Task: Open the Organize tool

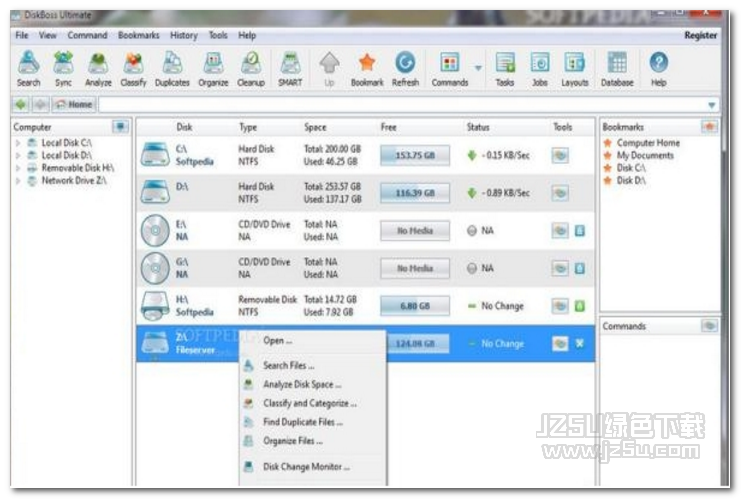Action: [x=213, y=69]
